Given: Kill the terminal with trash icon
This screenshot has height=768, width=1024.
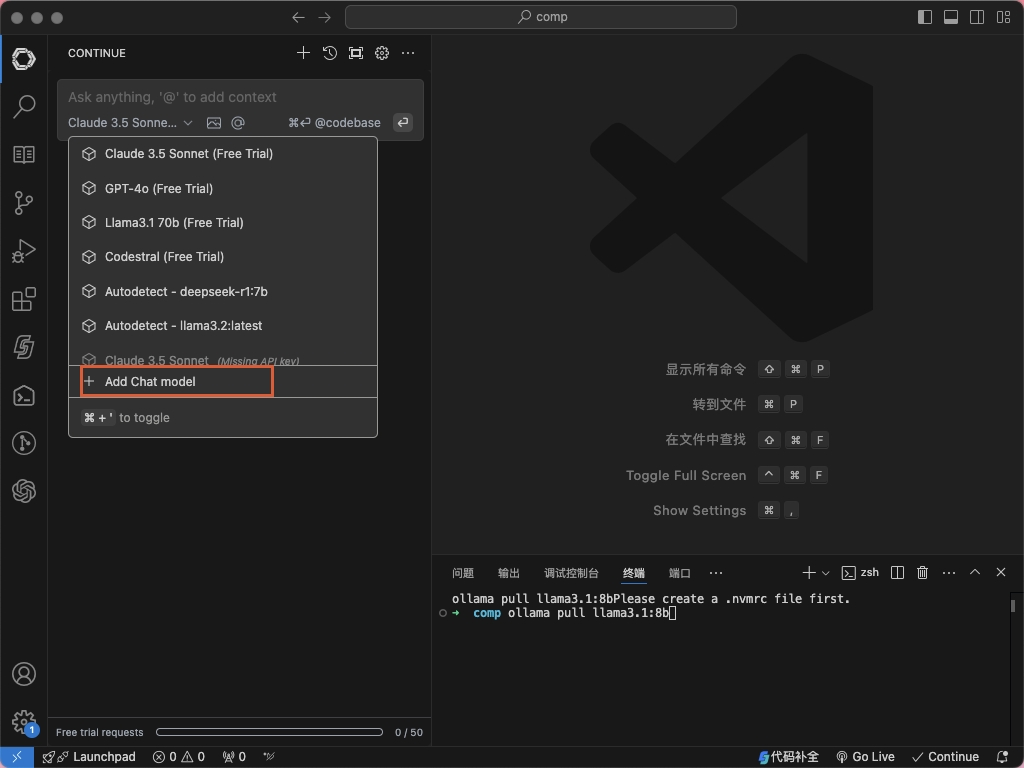Looking at the screenshot, I should coord(922,573).
